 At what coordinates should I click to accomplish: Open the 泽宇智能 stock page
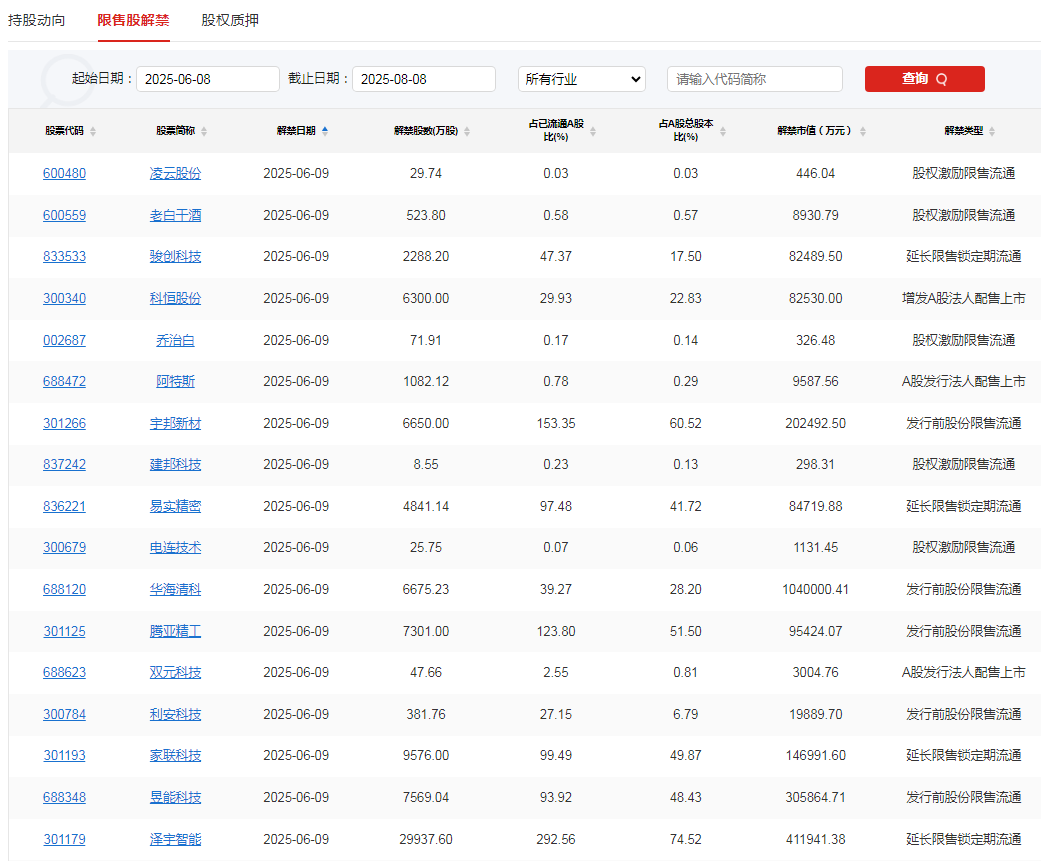(x=175, y=839)
